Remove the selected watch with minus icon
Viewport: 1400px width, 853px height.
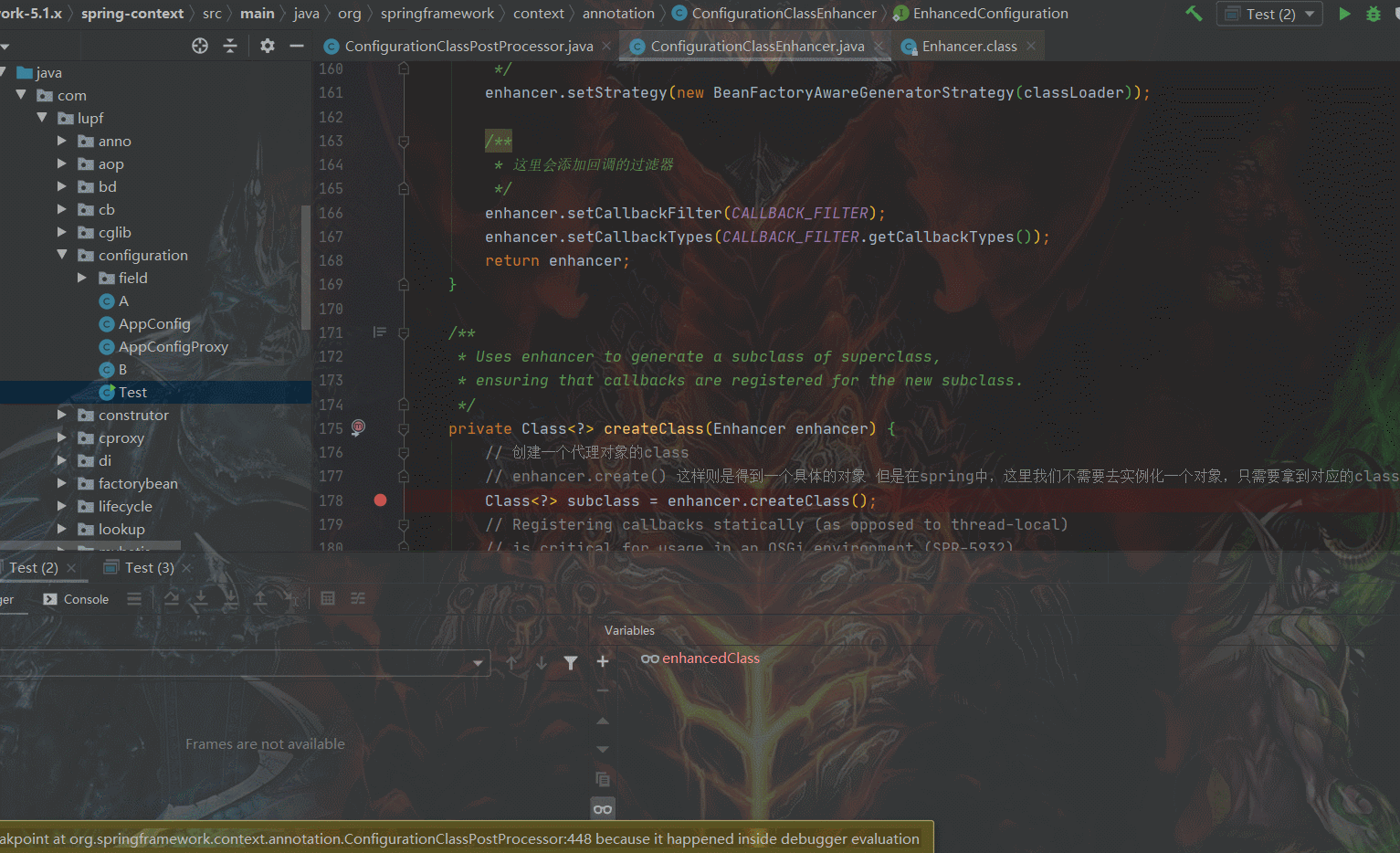(x=603, y=691)
